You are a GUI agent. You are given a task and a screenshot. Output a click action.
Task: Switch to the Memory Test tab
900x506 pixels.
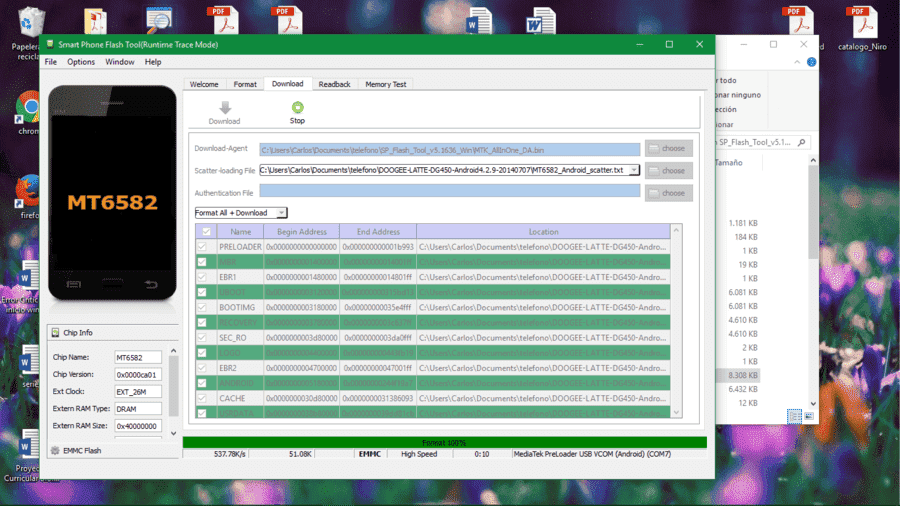(386, 84)
